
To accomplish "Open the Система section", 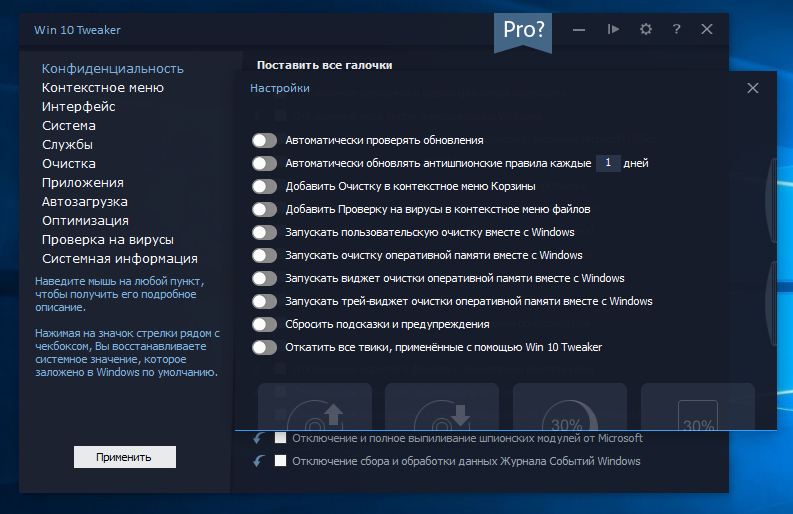I will click(69, 125).
